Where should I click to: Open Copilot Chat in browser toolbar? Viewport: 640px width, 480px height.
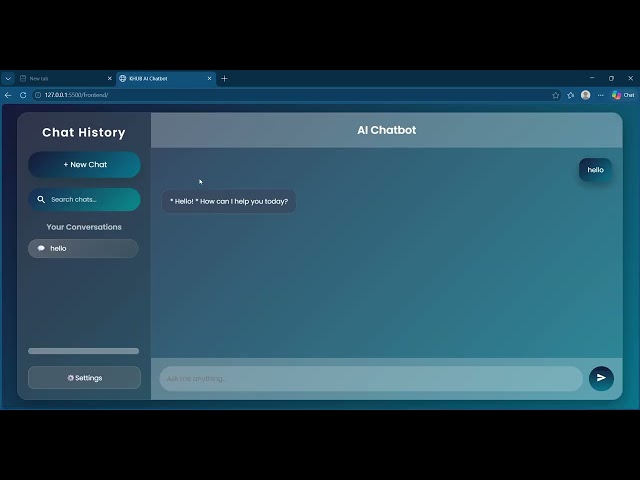tap(623, 95)
